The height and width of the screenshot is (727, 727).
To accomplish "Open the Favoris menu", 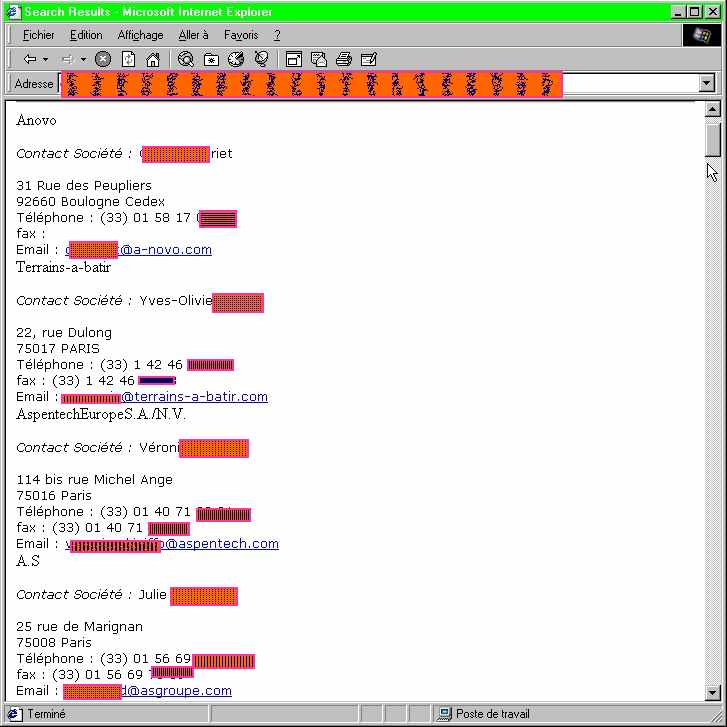I will point(241,35).
